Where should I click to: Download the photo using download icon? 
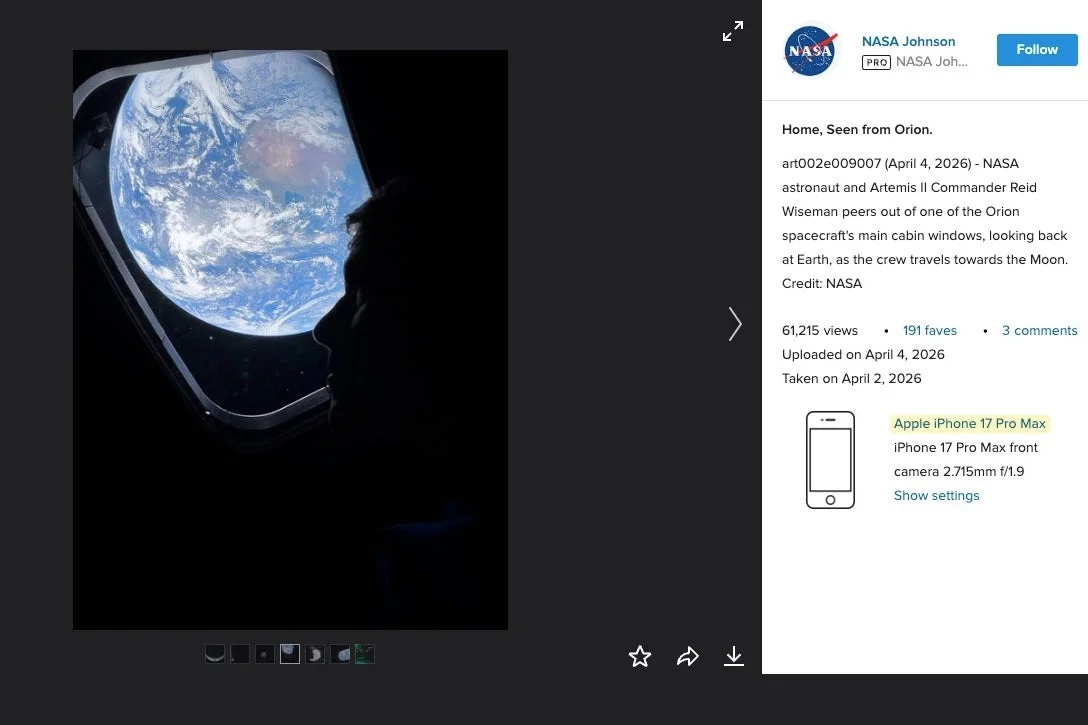click(734, 656)
